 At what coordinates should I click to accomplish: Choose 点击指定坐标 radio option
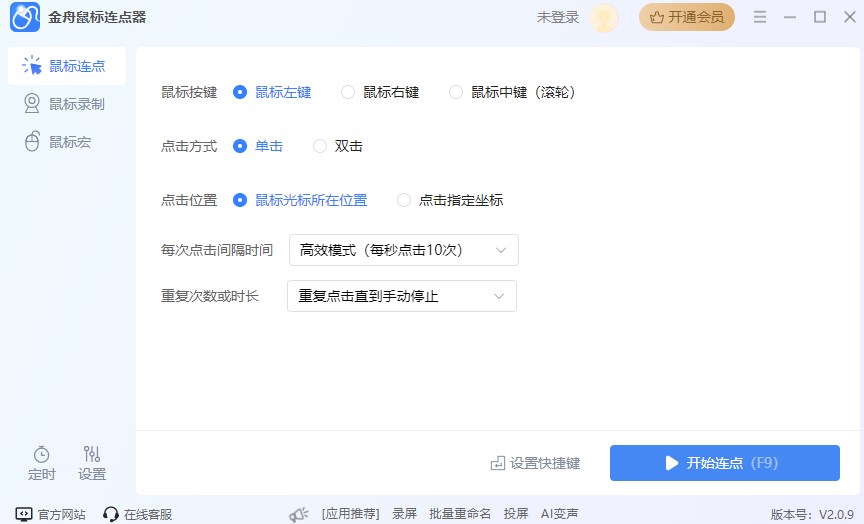(404, 200)
